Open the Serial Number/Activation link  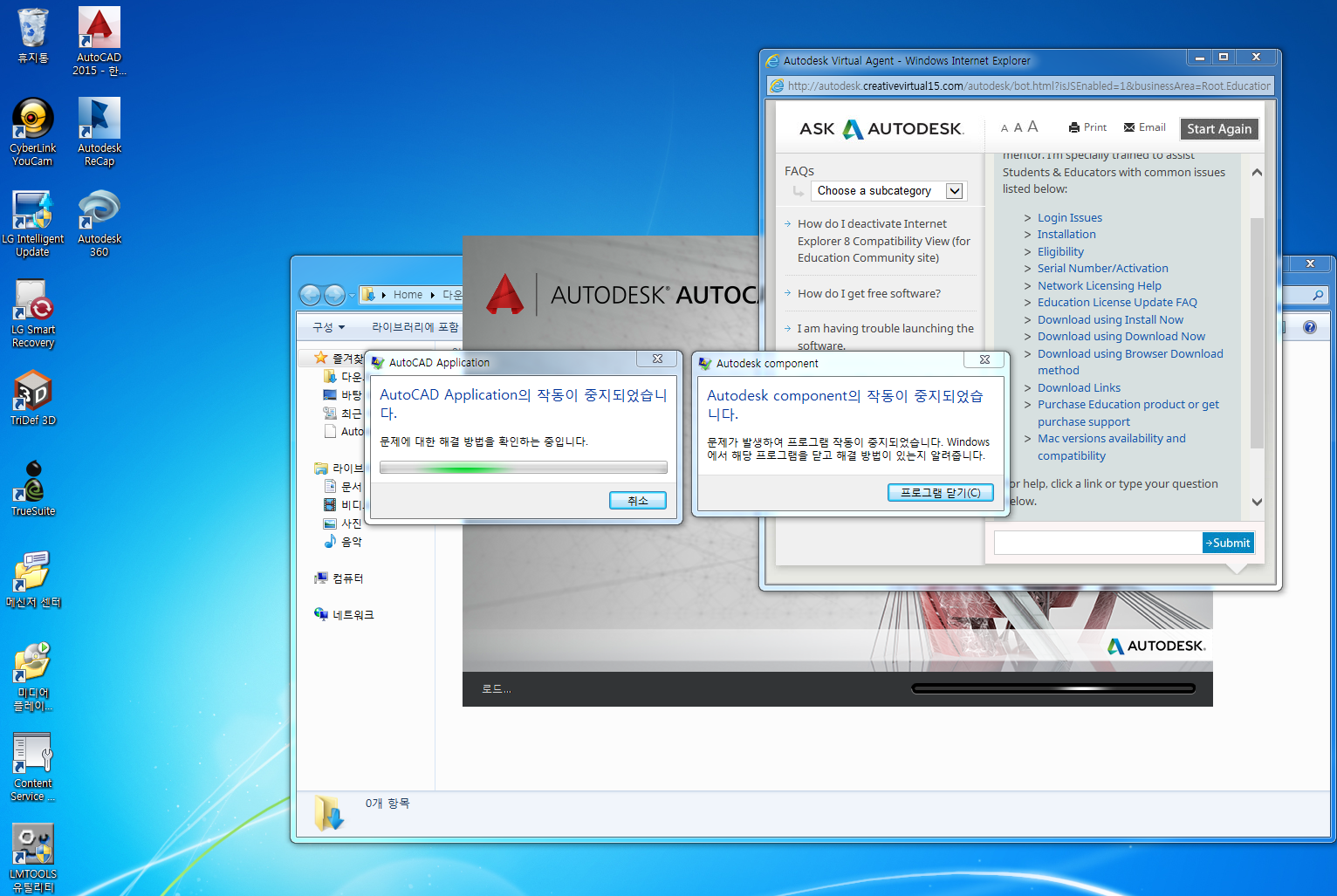click(x=1102, y=269)
